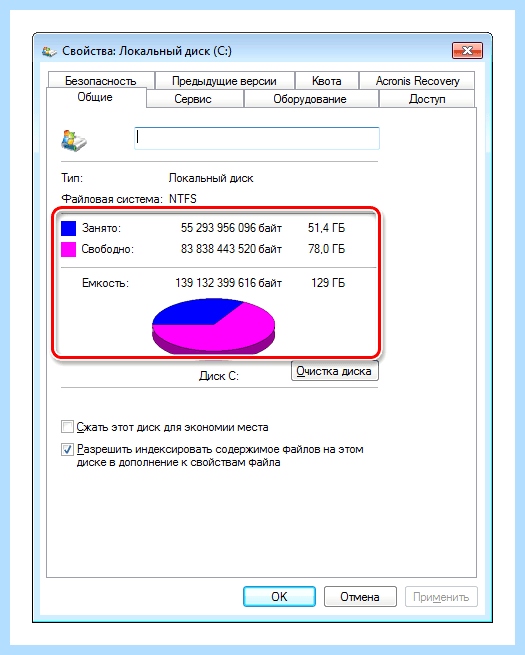
Task: Close the Свойства dialog window
Action: [x=467, y=51]
